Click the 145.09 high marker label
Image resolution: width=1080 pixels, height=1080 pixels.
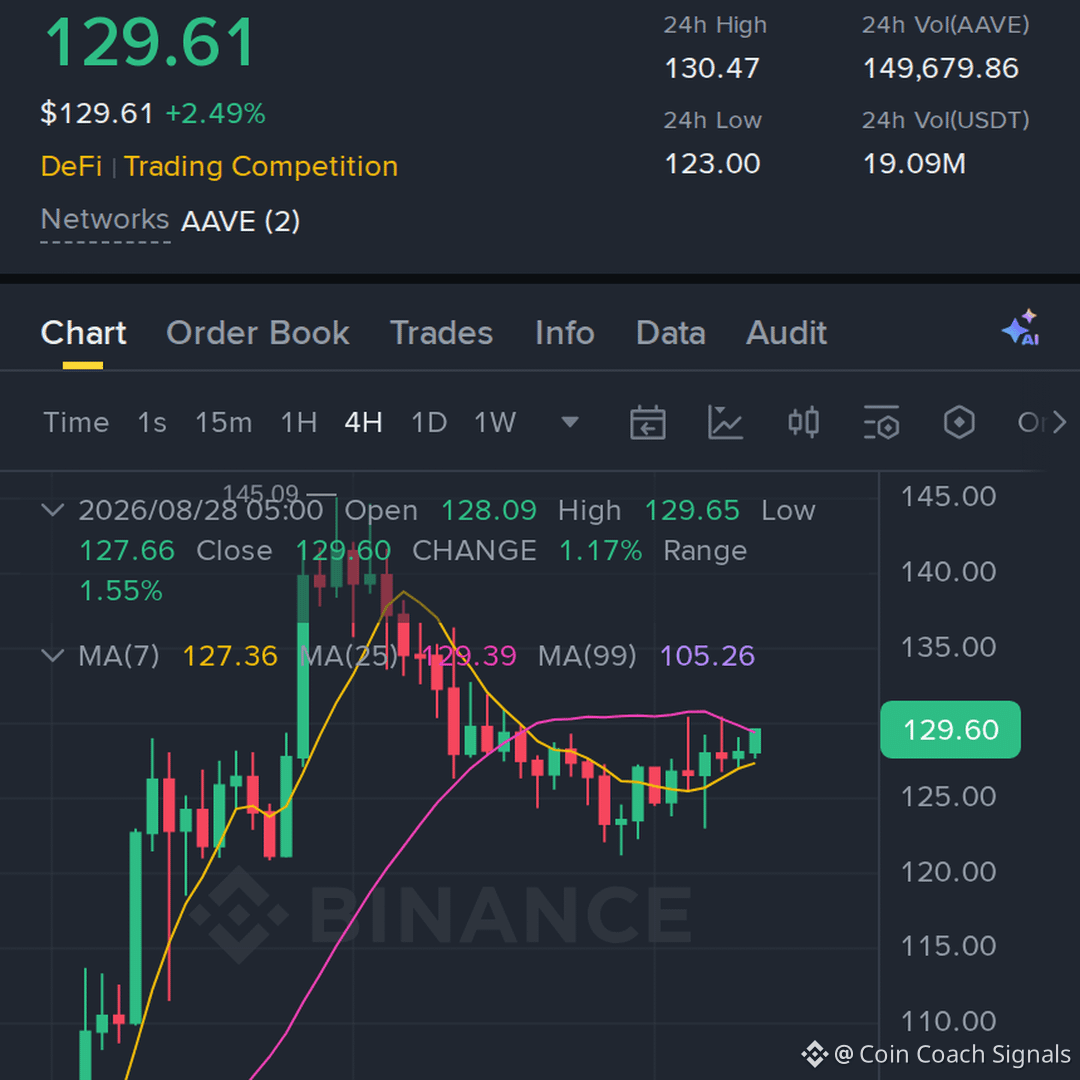click(x=260, y=493)
